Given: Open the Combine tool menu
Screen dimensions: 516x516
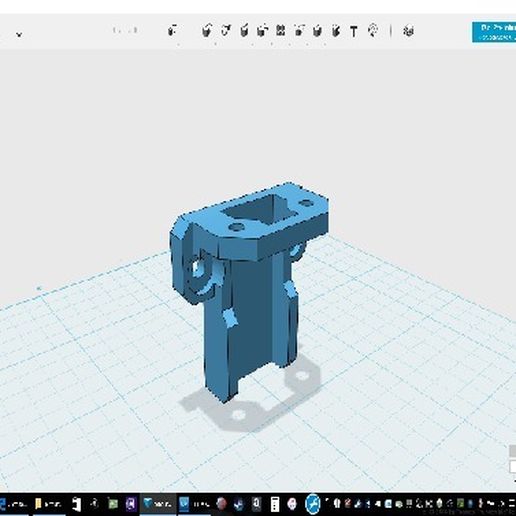Looking at the screenshot, I should coord(317,31).
